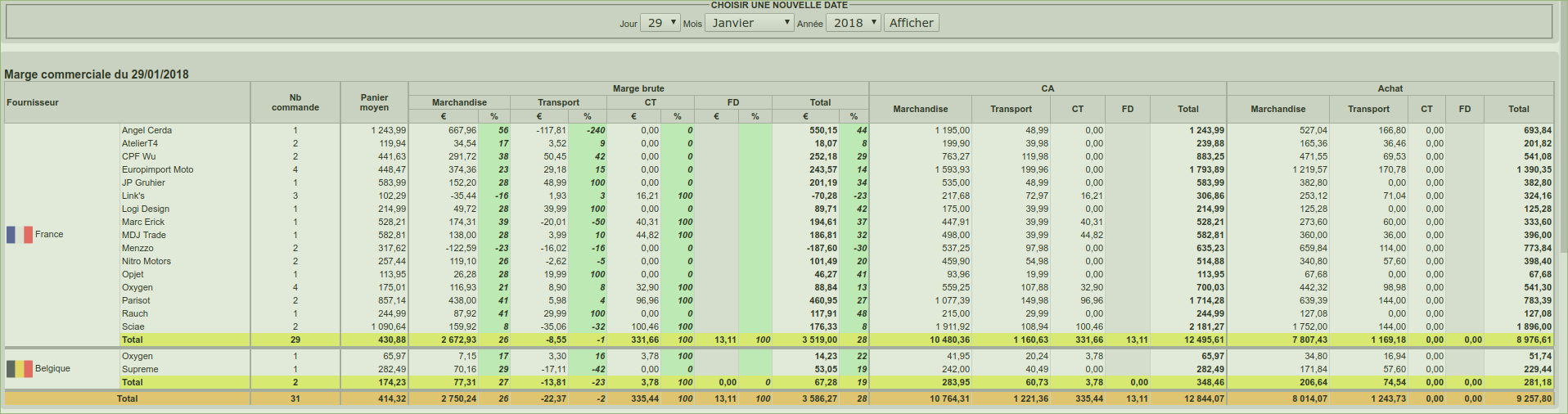
Task: Click Belgique total CA 348,46
Action: coord(1210,382)
